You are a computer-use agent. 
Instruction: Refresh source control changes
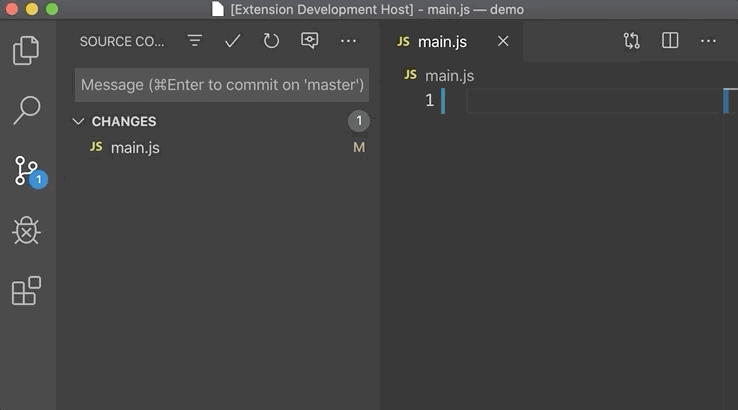[x=271, y=41]
